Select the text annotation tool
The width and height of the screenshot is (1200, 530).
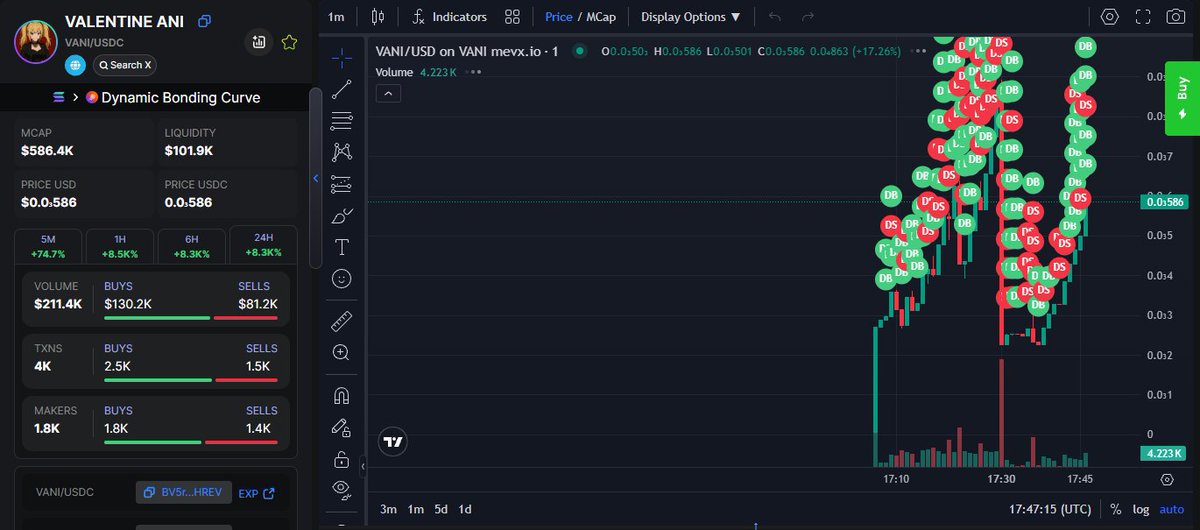342,247
